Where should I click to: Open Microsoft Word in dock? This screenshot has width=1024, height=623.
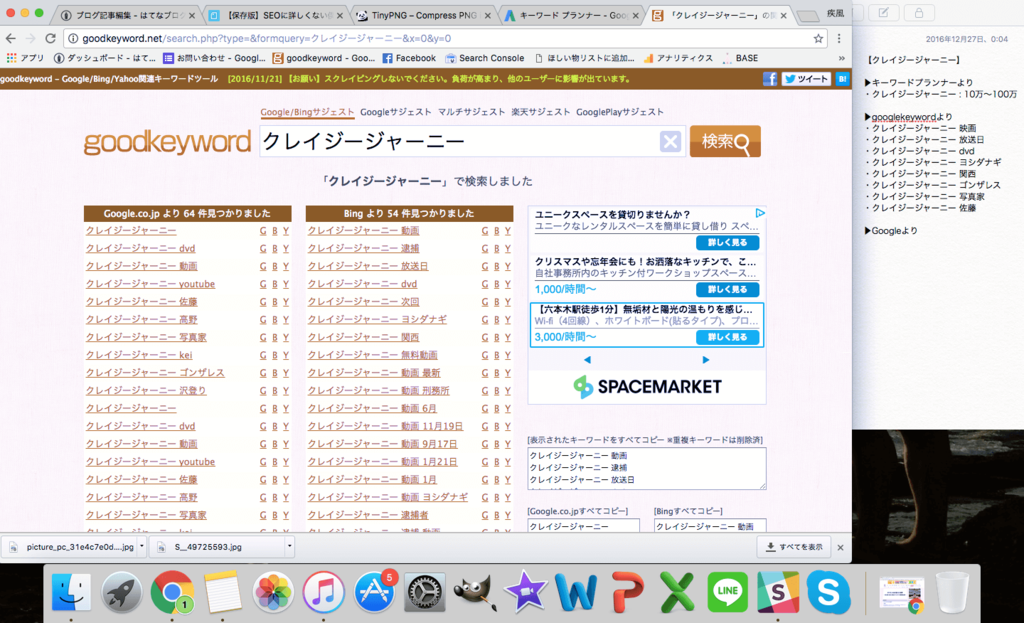[x=576, y=592]
